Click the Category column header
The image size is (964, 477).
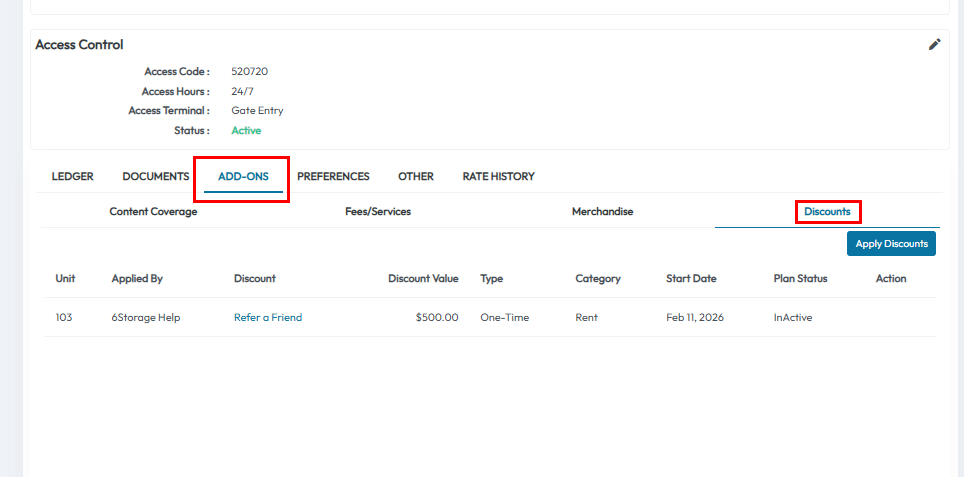click(598, 279)
